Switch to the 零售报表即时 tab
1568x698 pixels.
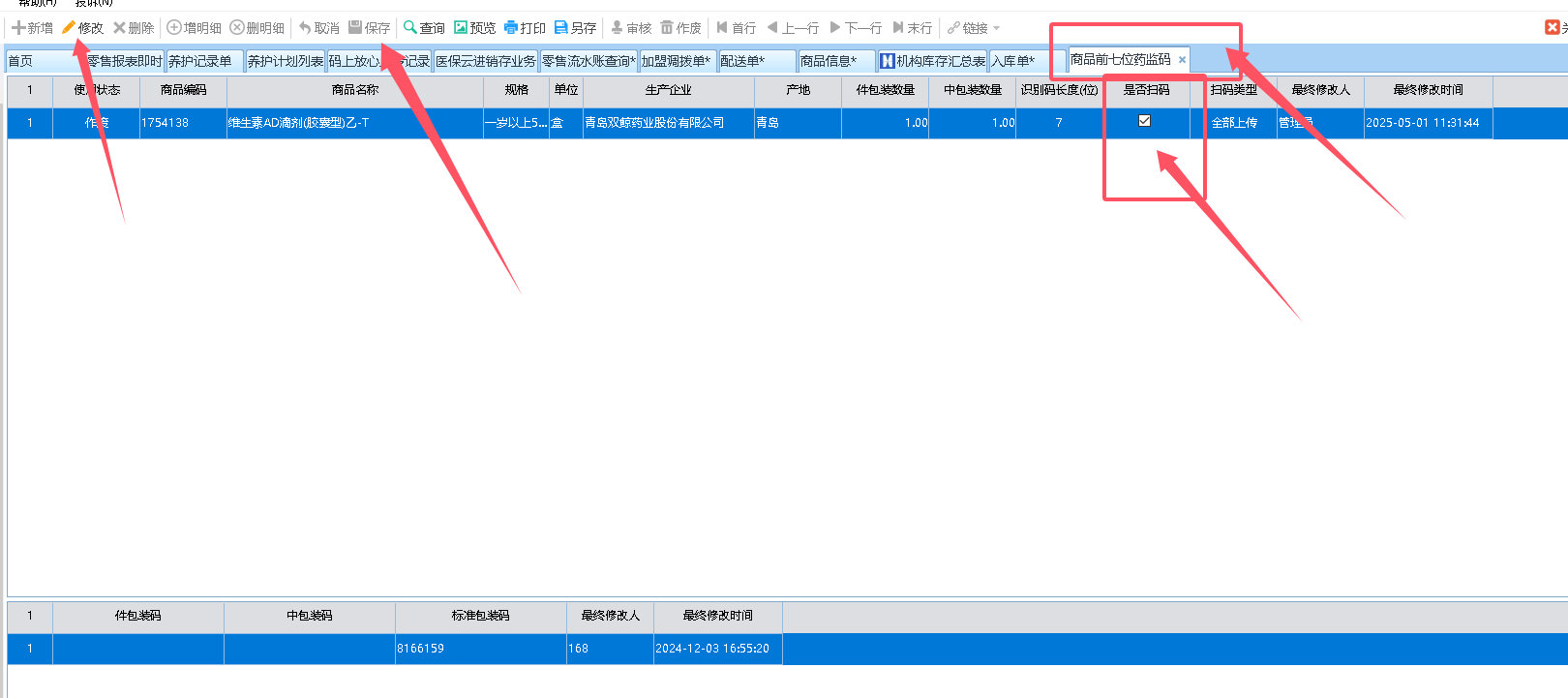pyautogui.click(x=125, y=61)
